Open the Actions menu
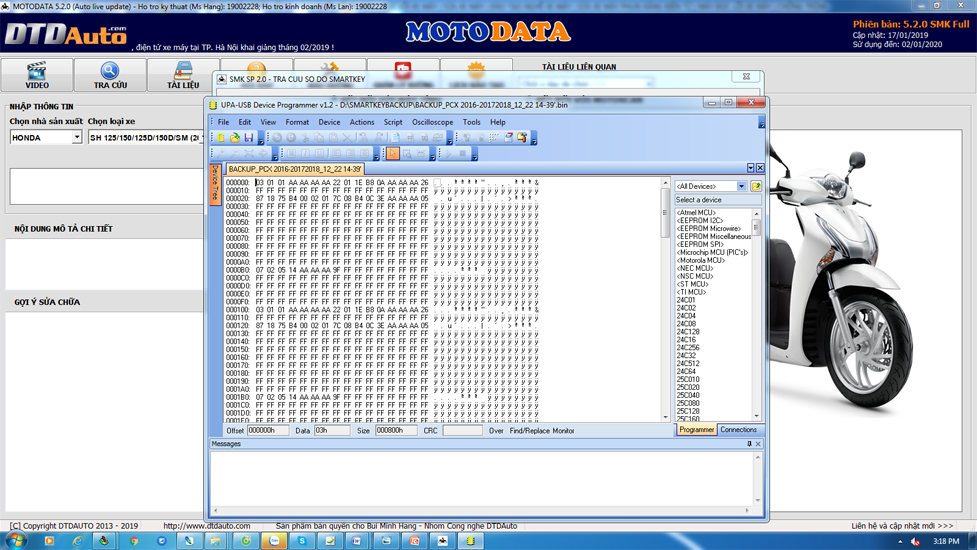The height and width of the screenshot is (550, 977). [x=361, y=122]
